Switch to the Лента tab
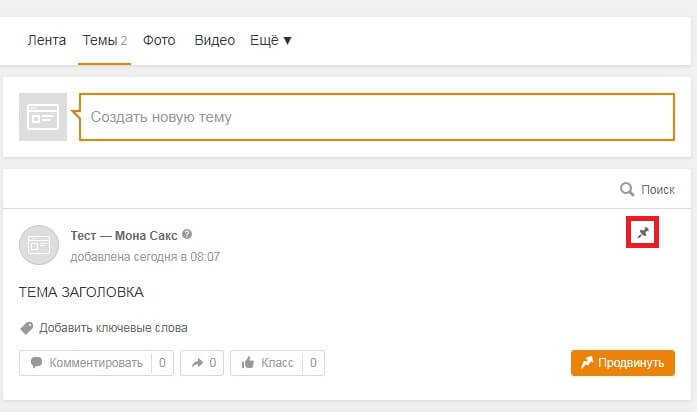Screen dimensions: 697x412 point(47,41)
